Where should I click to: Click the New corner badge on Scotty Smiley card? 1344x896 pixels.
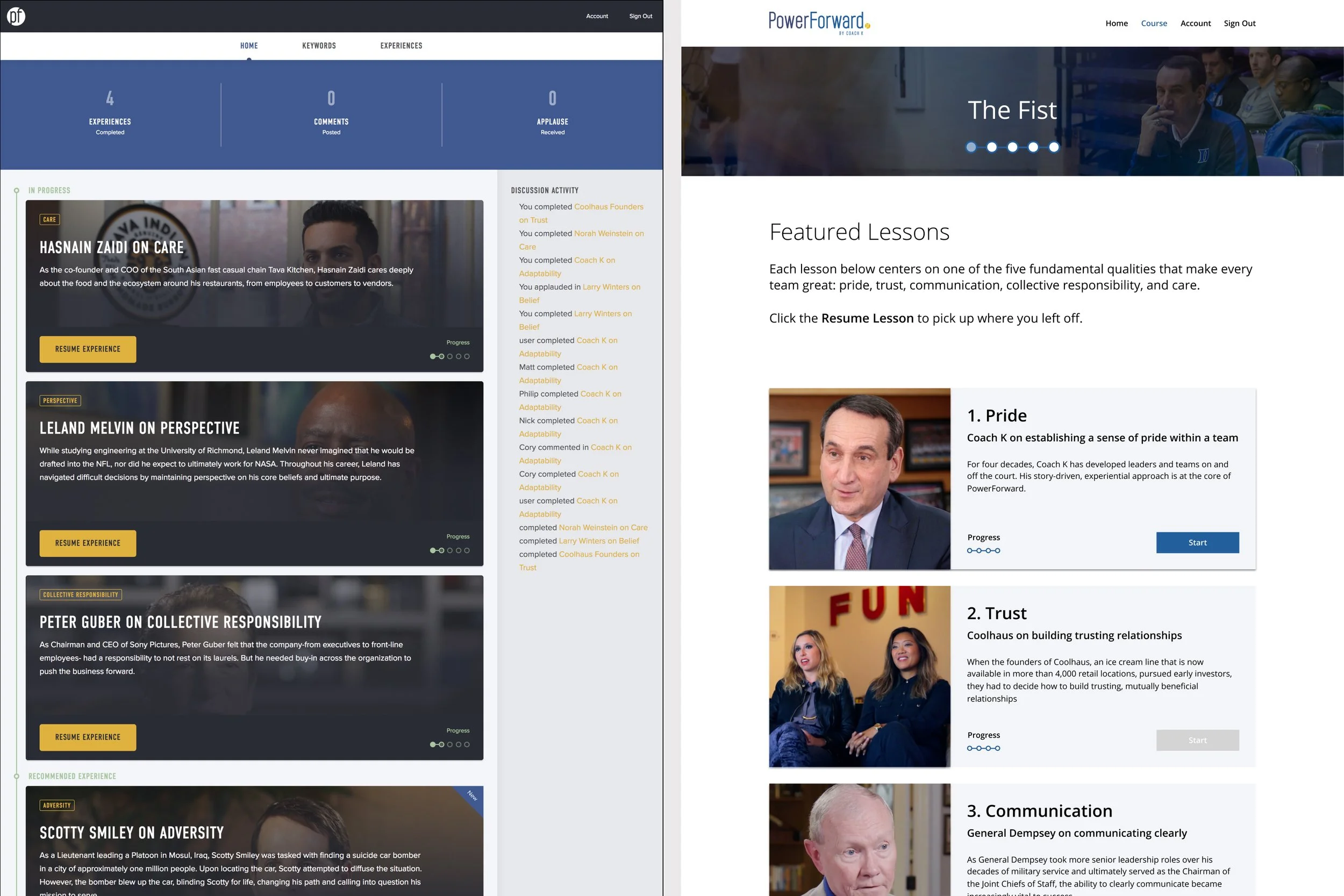[473, 795]
